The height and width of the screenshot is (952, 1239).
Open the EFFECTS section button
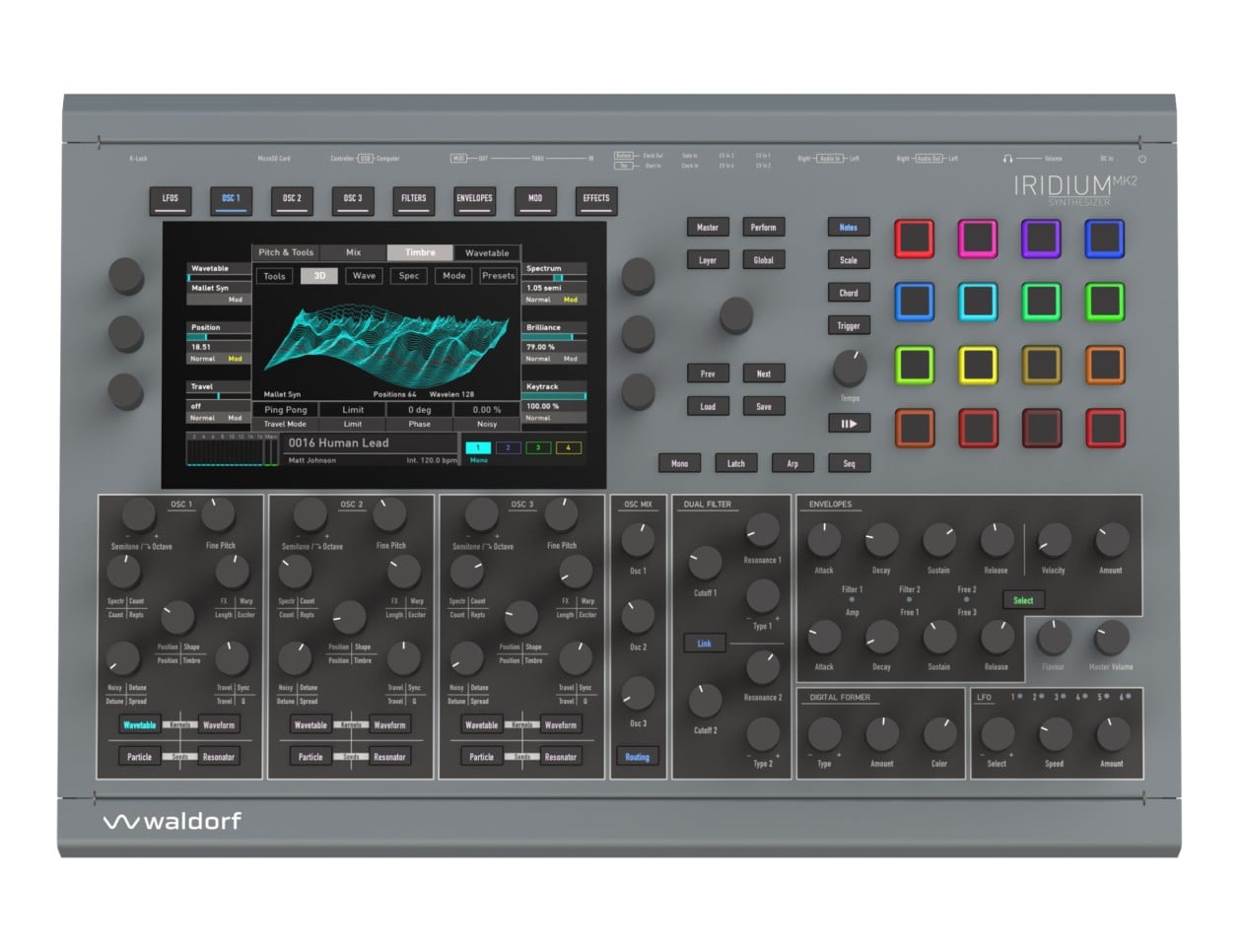(596, 199)
